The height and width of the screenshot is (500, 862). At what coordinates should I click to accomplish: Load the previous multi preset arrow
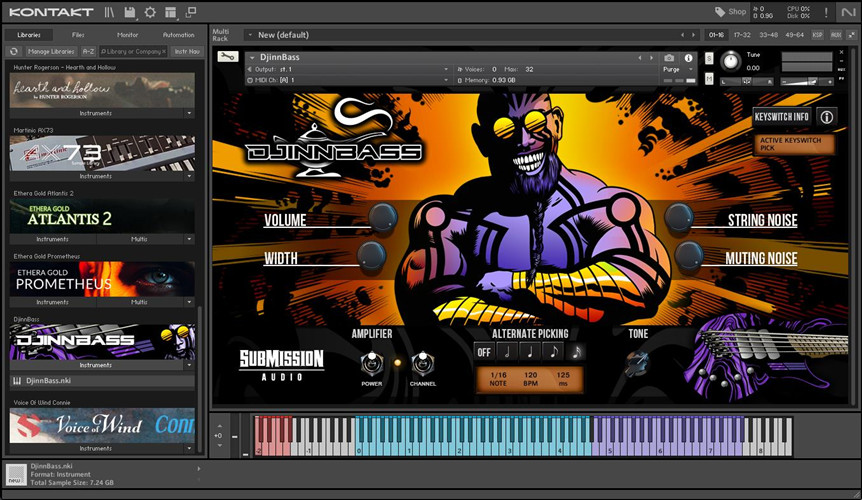tap(682, 35)
